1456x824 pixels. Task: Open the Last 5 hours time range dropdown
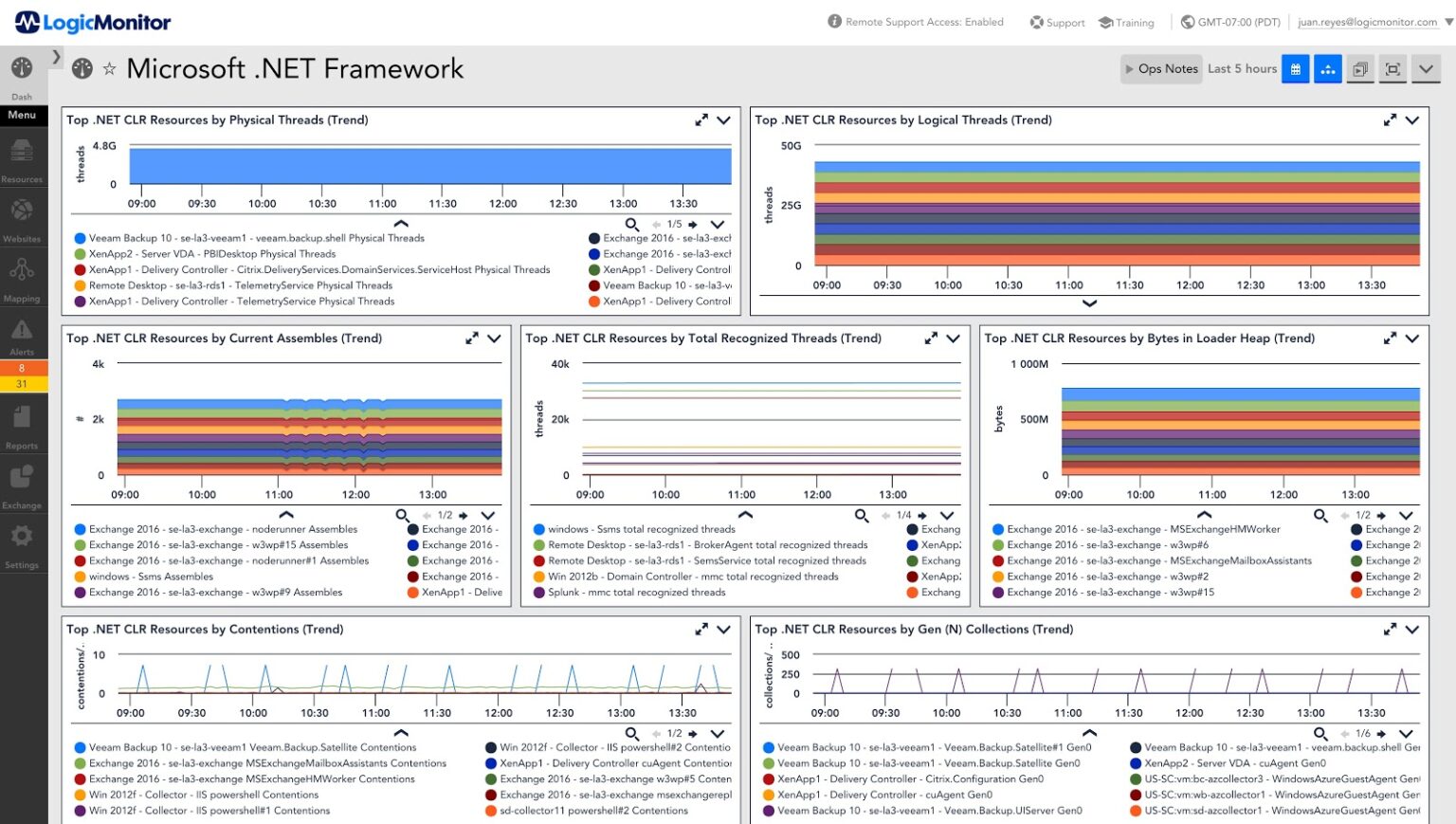(x=1243, y=68)
